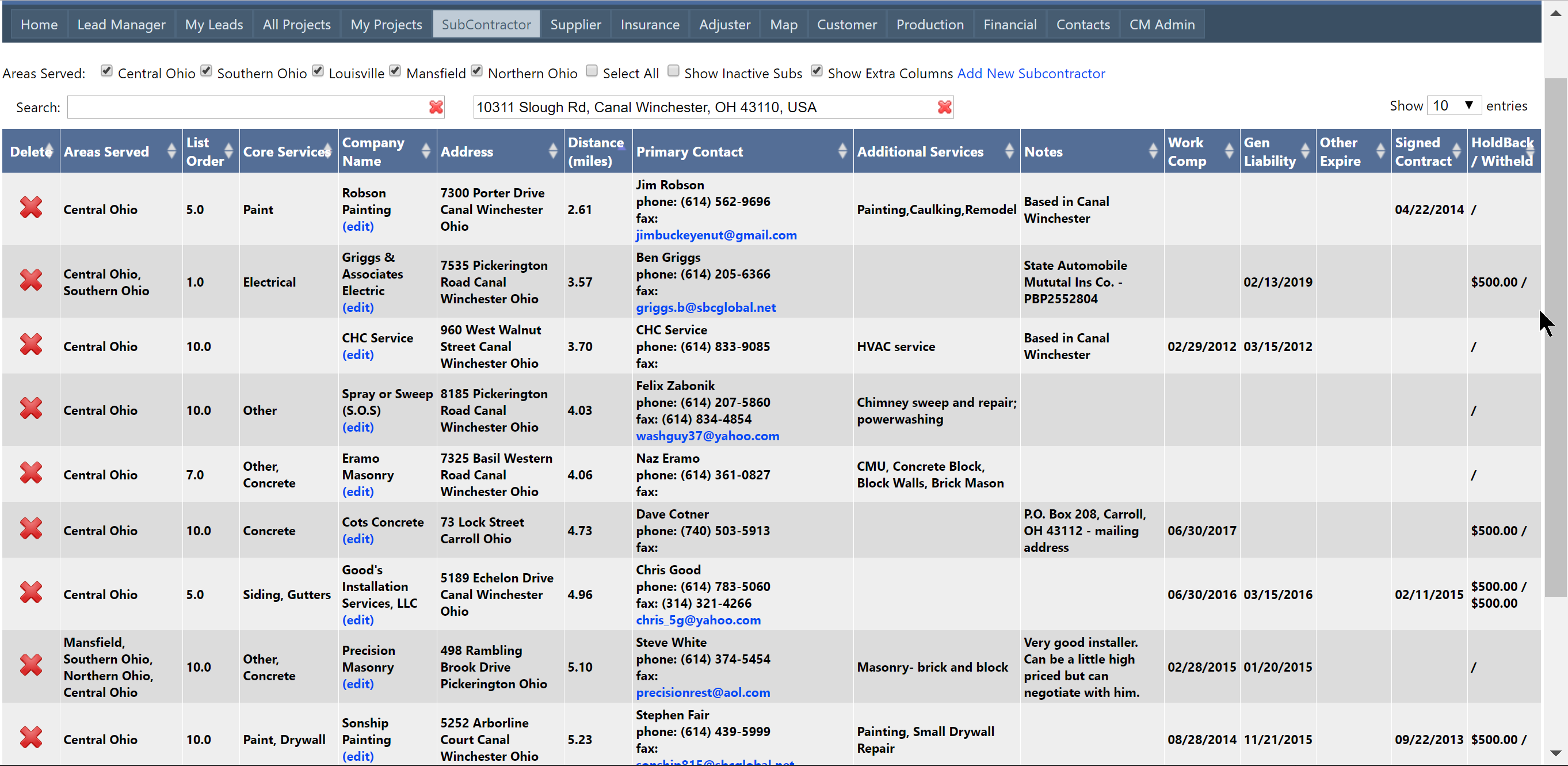Edit the Robson Painting company
Image resolution: width=1568 pixels, height=766 pixels.
point(358,226)
